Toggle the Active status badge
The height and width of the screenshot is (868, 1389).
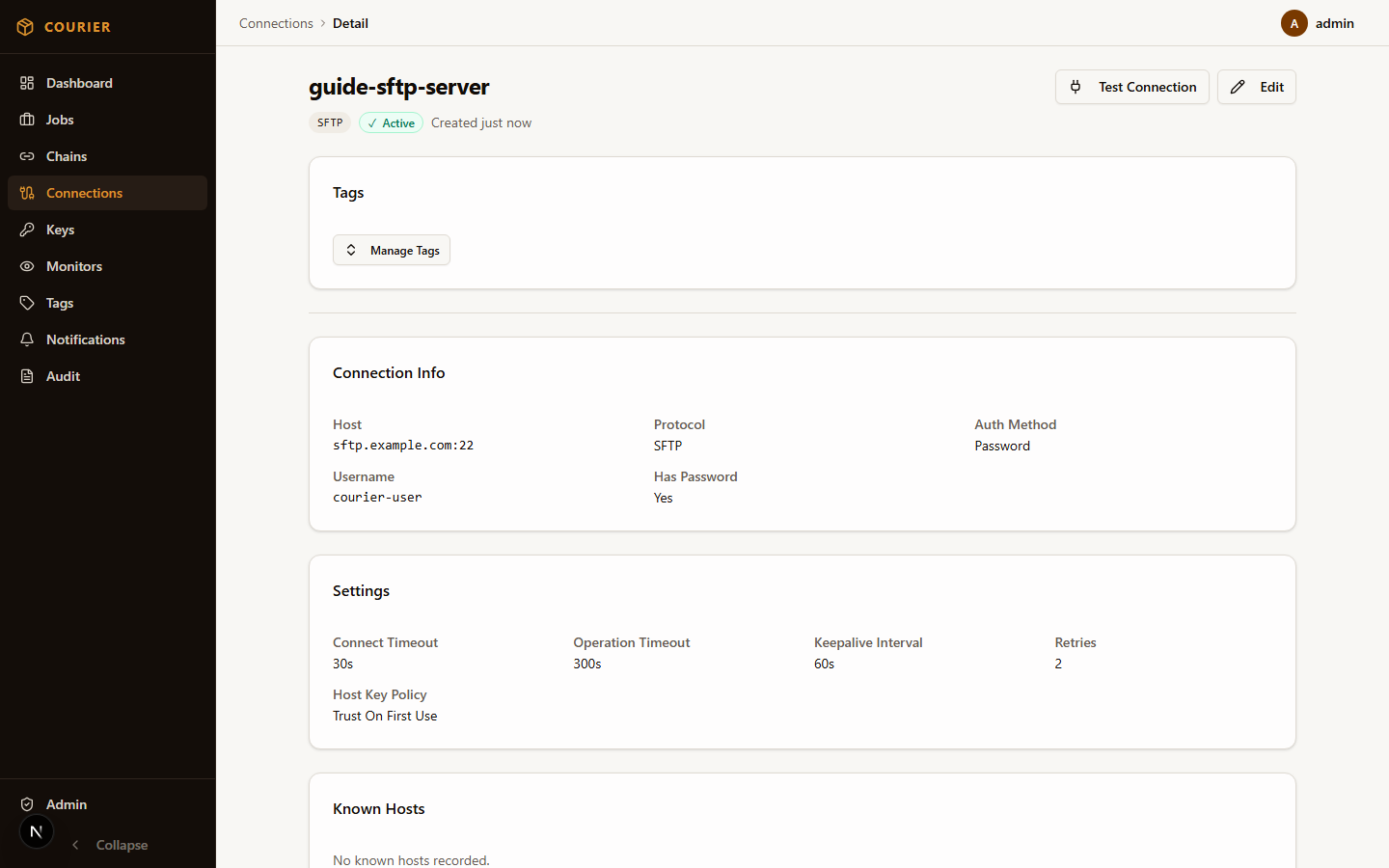[x=391, y=122]
